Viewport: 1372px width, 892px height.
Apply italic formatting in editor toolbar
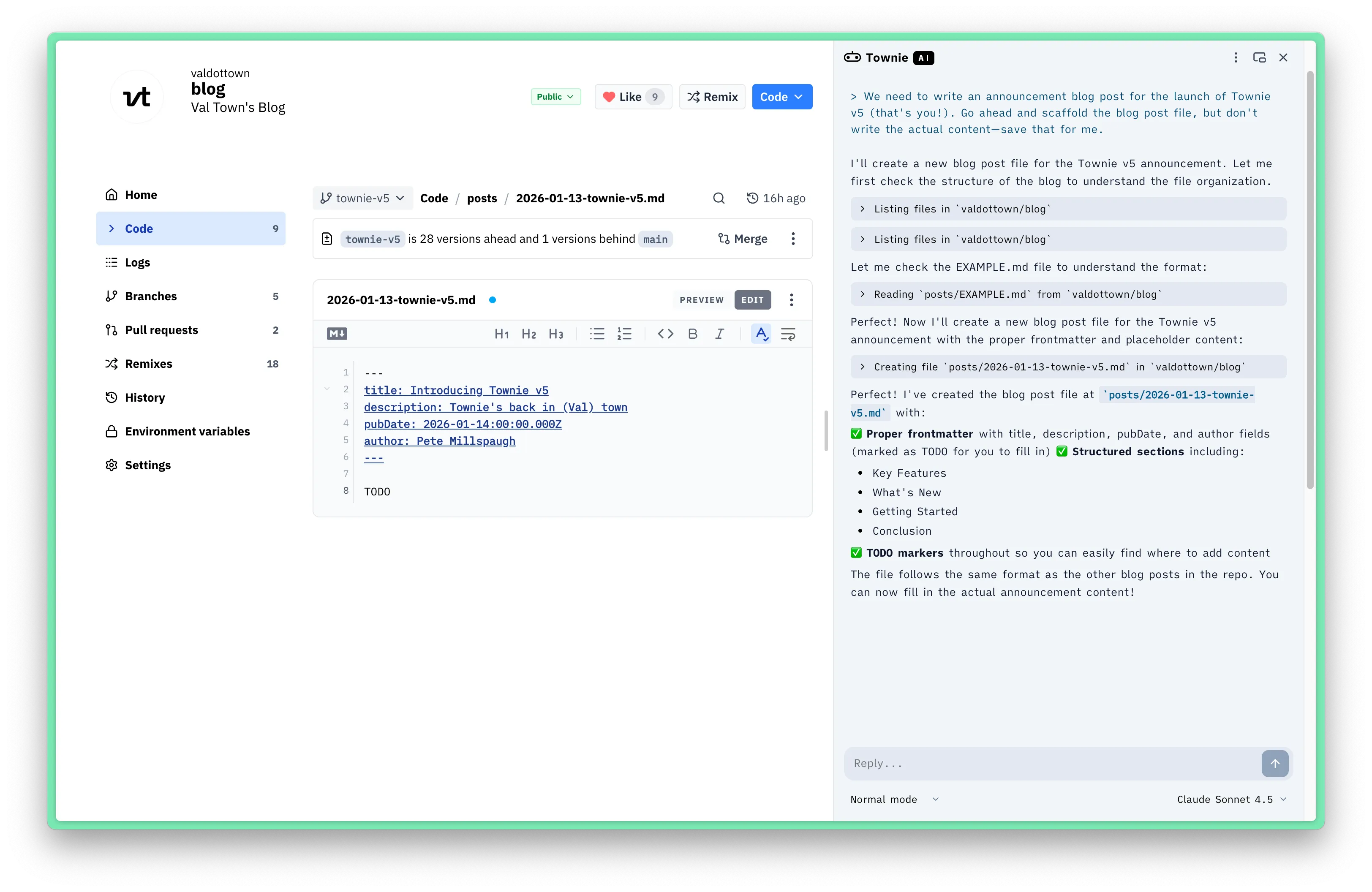click(719, 334)
